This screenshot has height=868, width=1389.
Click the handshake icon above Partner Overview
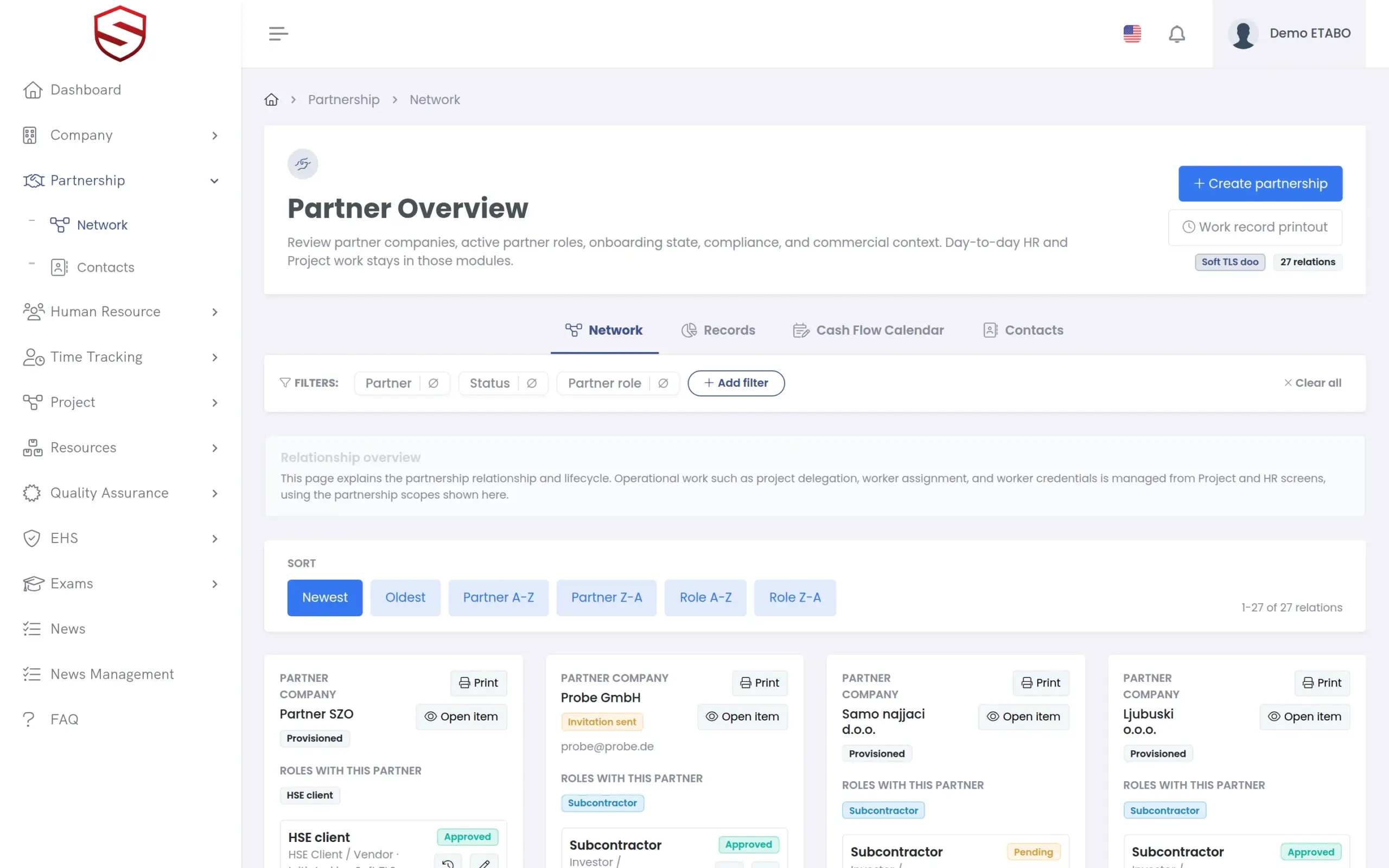pos(302,164)
